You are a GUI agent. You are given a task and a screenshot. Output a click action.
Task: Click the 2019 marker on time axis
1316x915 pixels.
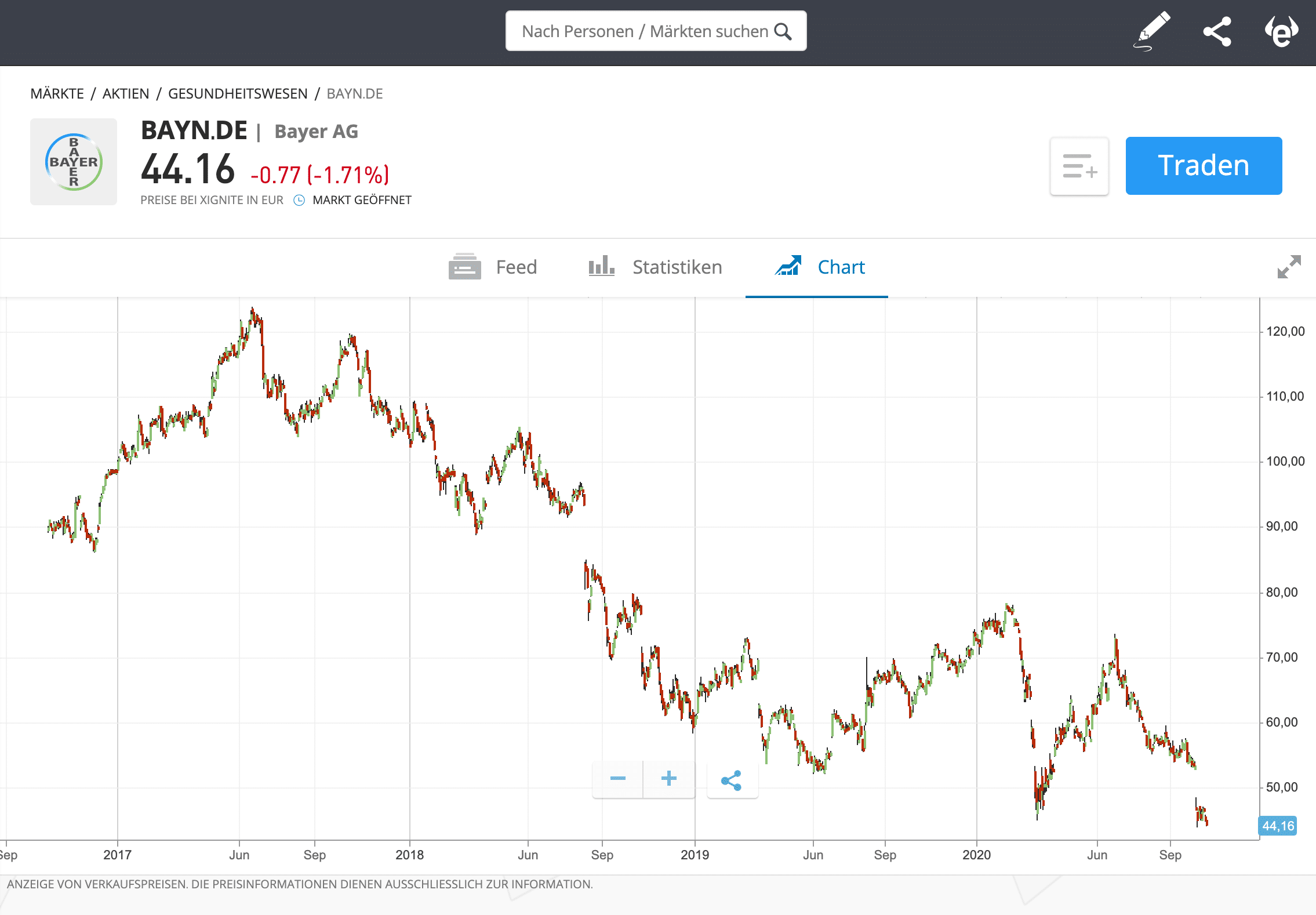click(695, 855)
